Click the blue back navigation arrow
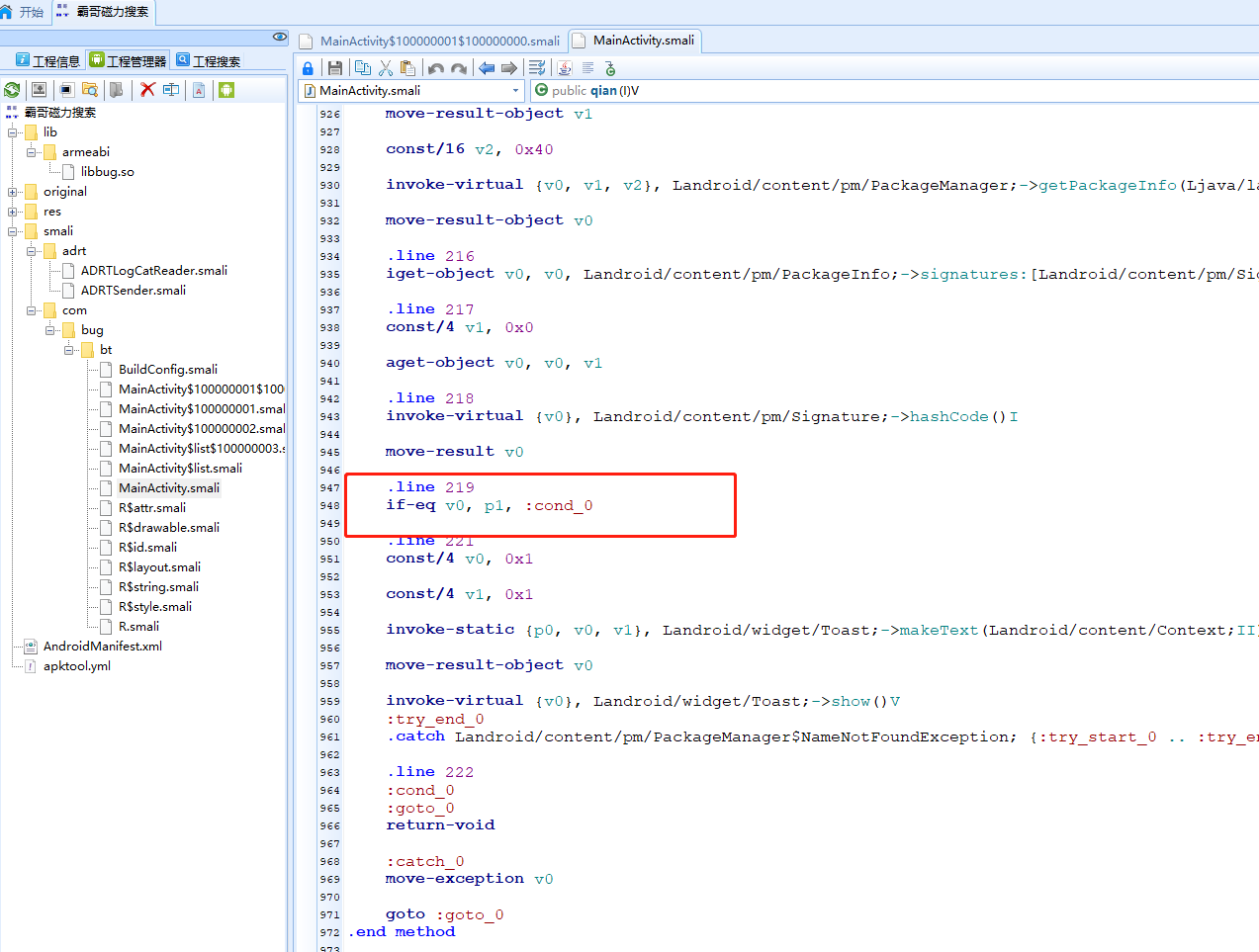The height and width of the screenshot is (952, 1259). click(x=486, y=68)
